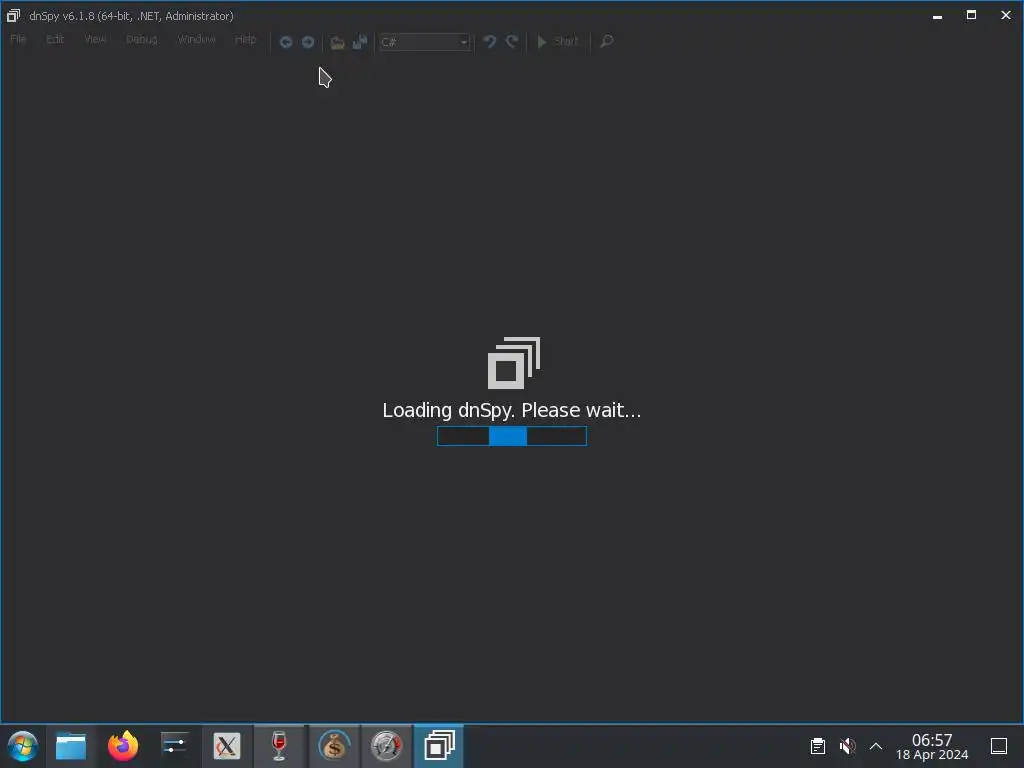1024x768 pixels.
Task: Minimize the dnSpy window
Action: (937, 16)
